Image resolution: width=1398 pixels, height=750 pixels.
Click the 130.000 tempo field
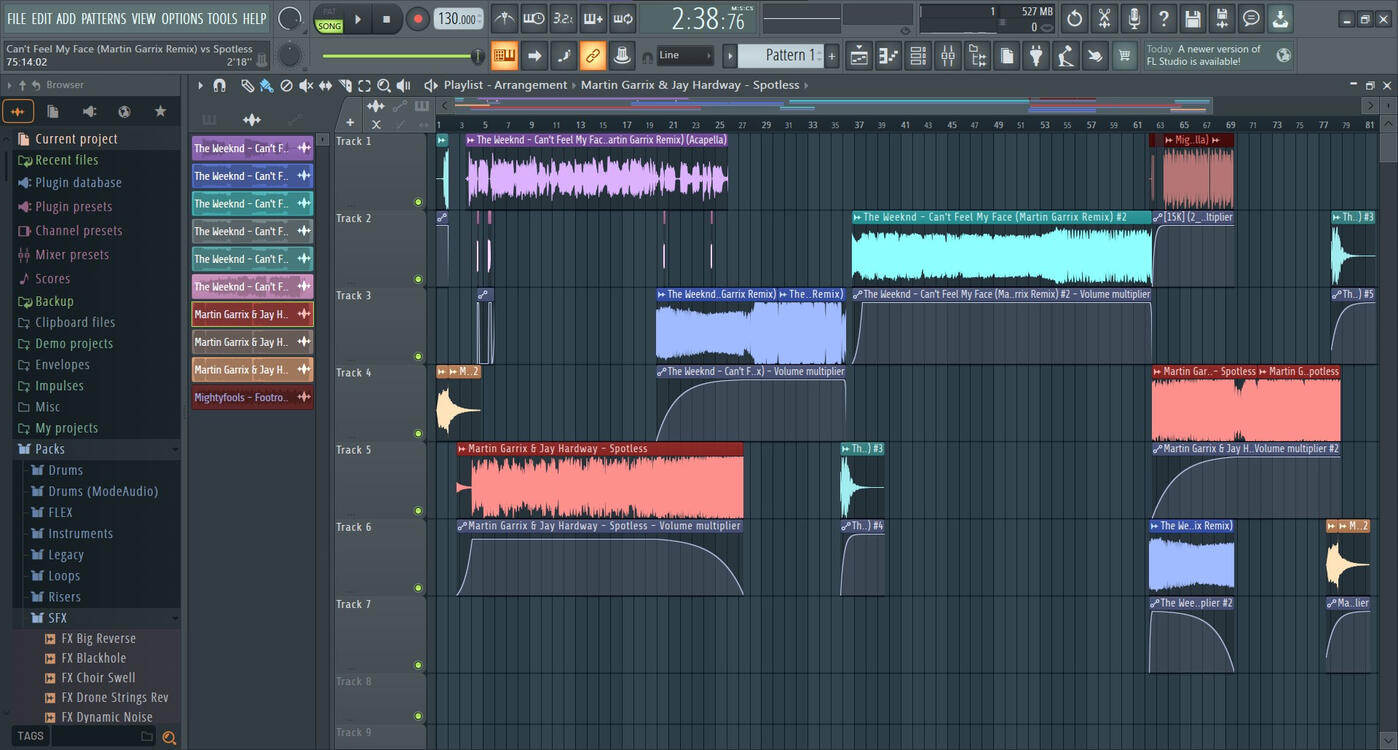[457, 19]
